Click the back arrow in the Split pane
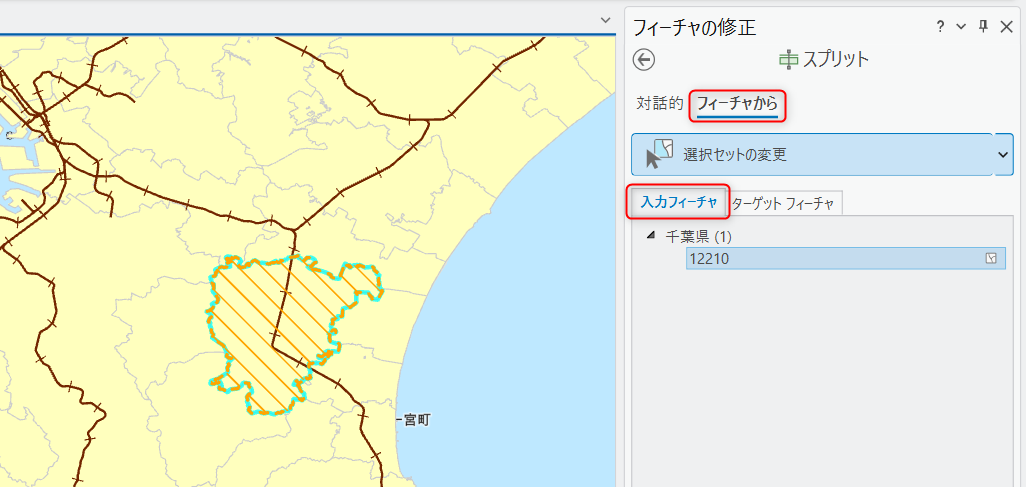Screen dimensions: 1026x487 click(644, 59)
